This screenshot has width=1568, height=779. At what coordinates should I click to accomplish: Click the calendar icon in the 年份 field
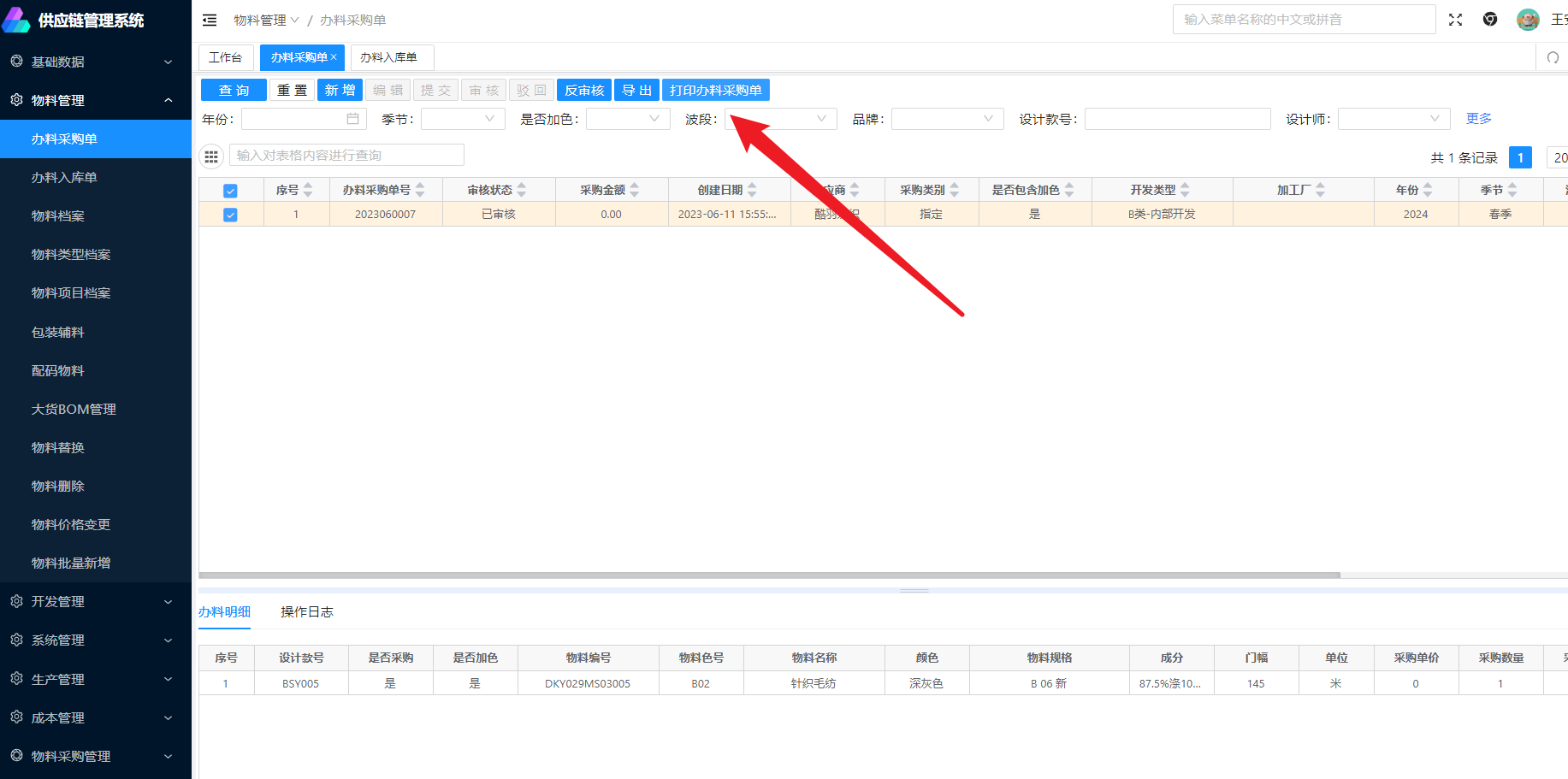352,119
